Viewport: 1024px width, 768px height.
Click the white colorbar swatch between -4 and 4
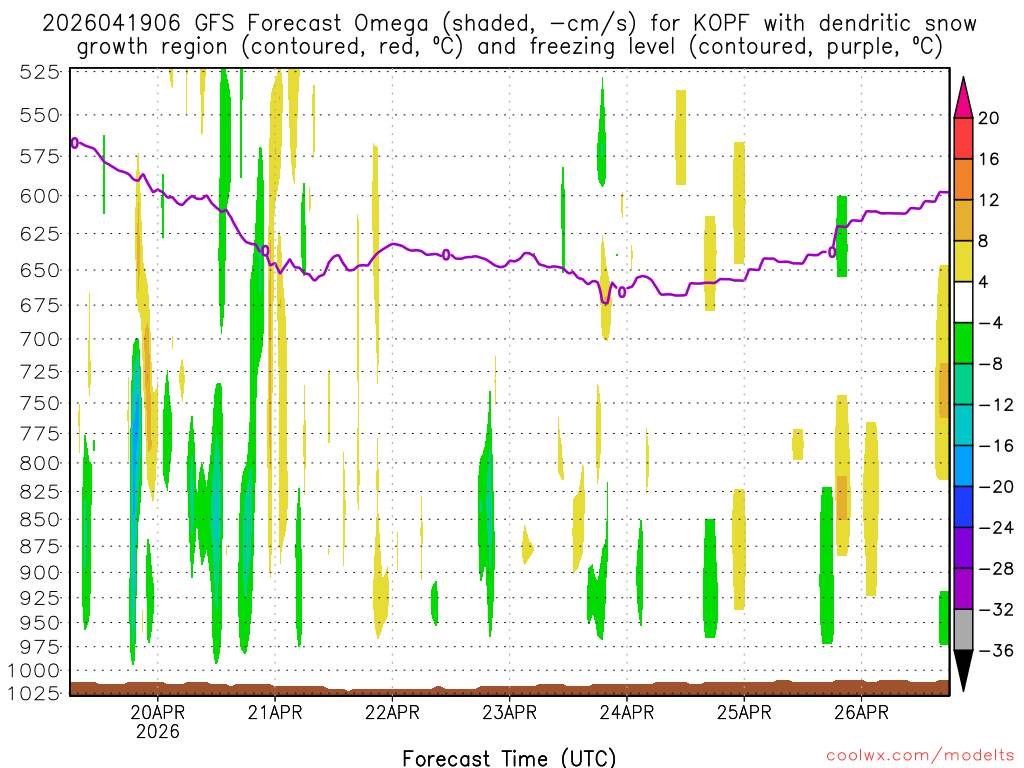[963, 302]
